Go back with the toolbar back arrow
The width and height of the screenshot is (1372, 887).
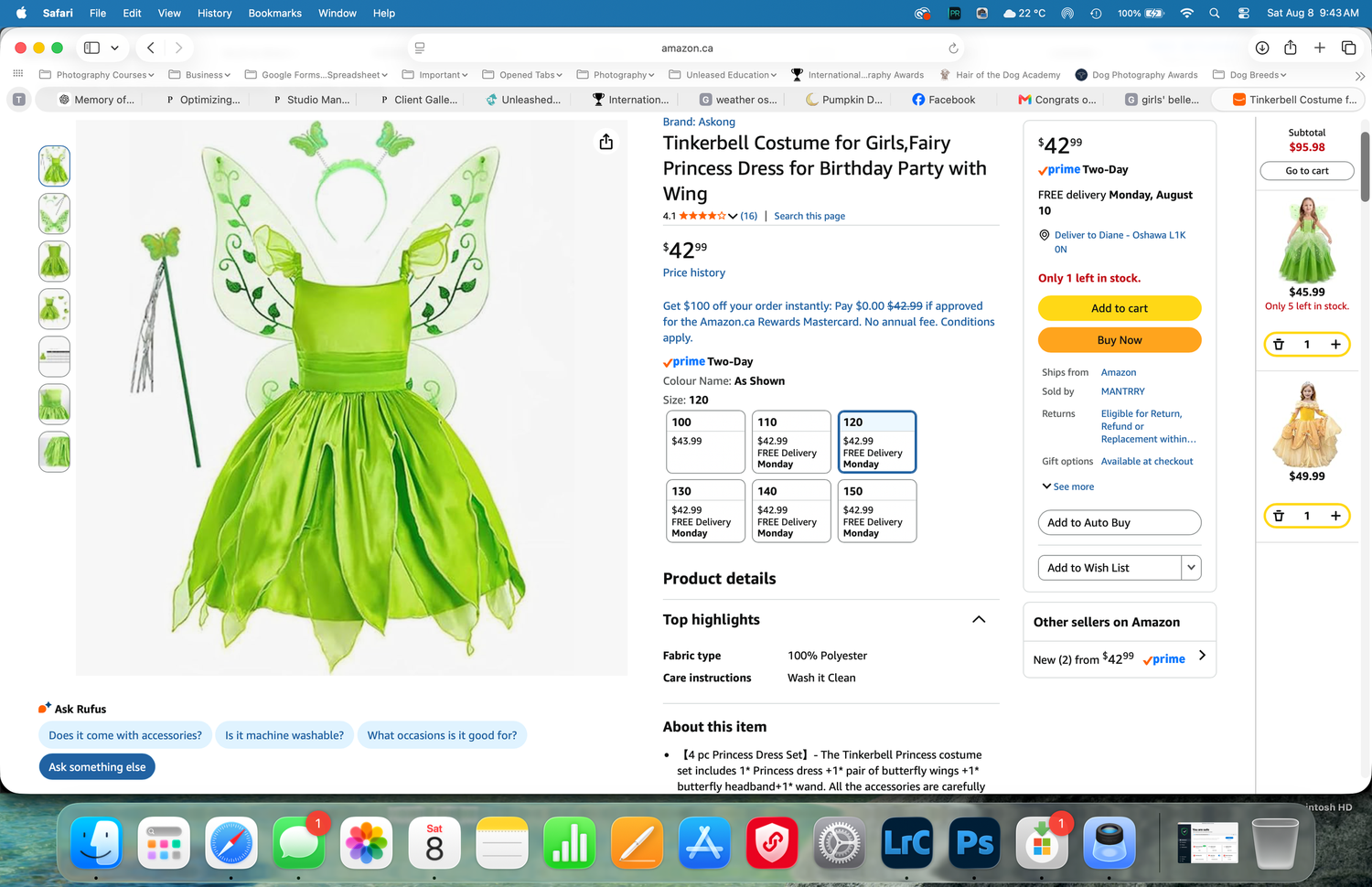tap(151, 48)
